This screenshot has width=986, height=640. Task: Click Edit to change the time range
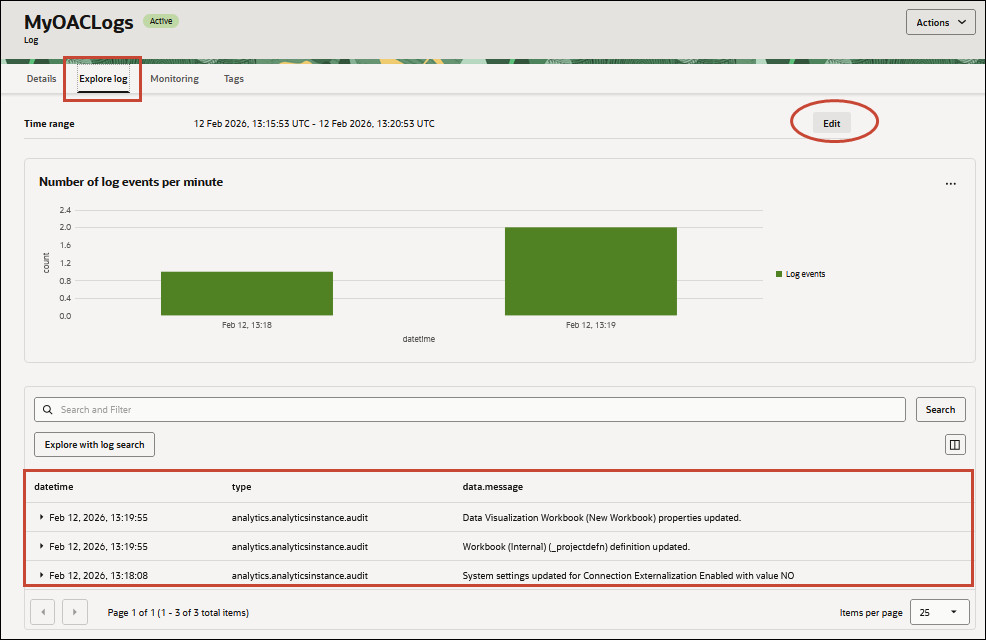pos(831,123)
